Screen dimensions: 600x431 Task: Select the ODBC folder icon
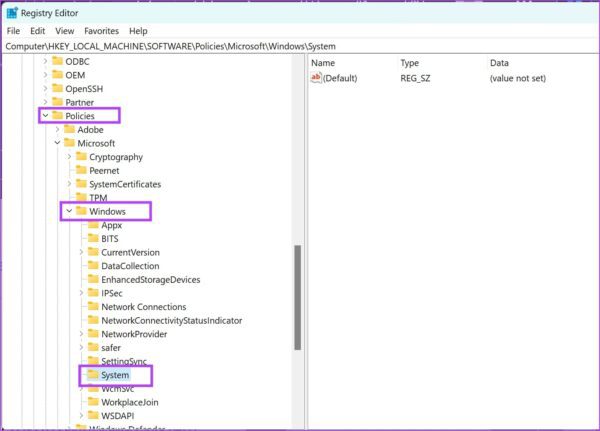tap(57, 61)
